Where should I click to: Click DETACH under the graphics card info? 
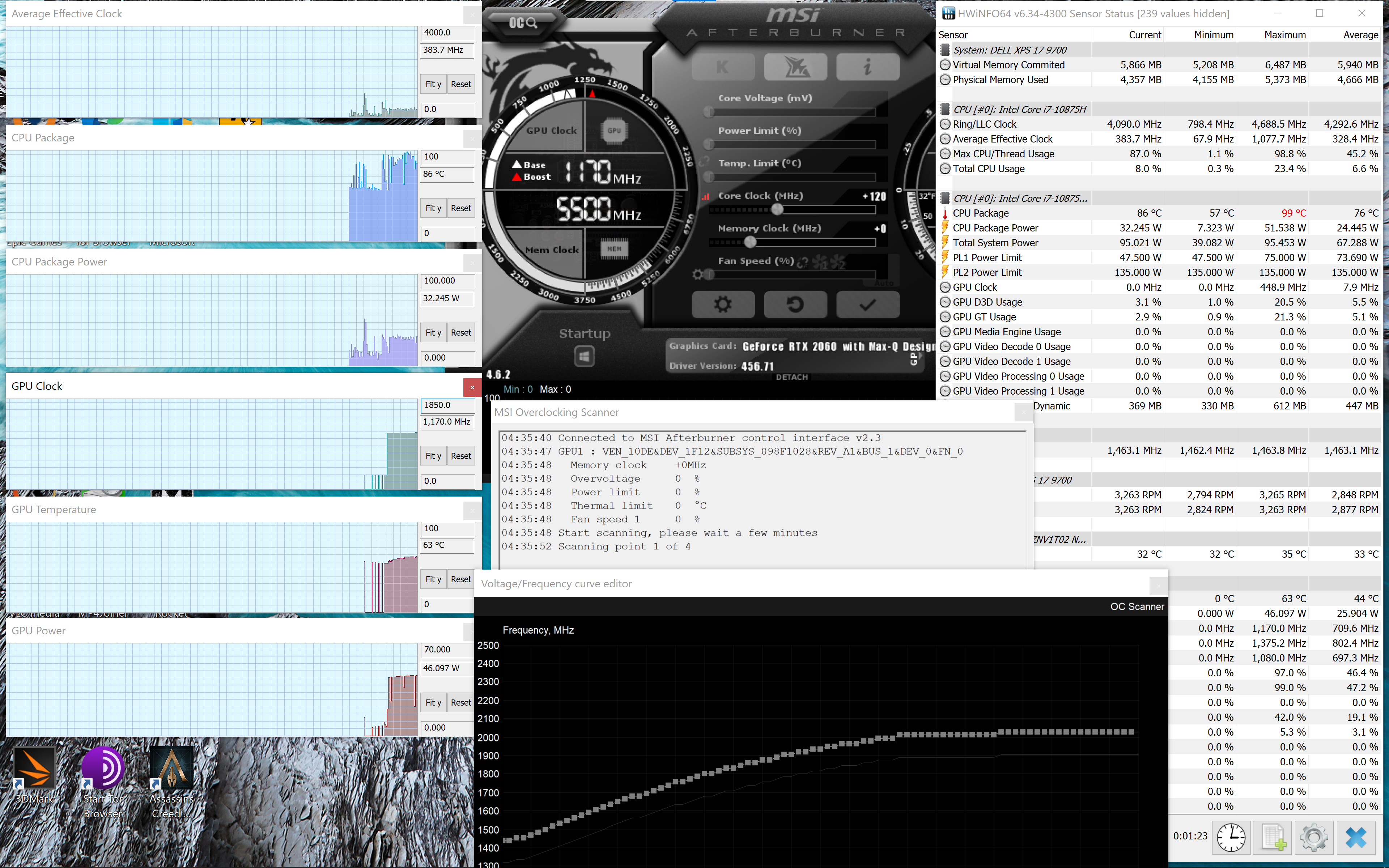pos(791,377)
